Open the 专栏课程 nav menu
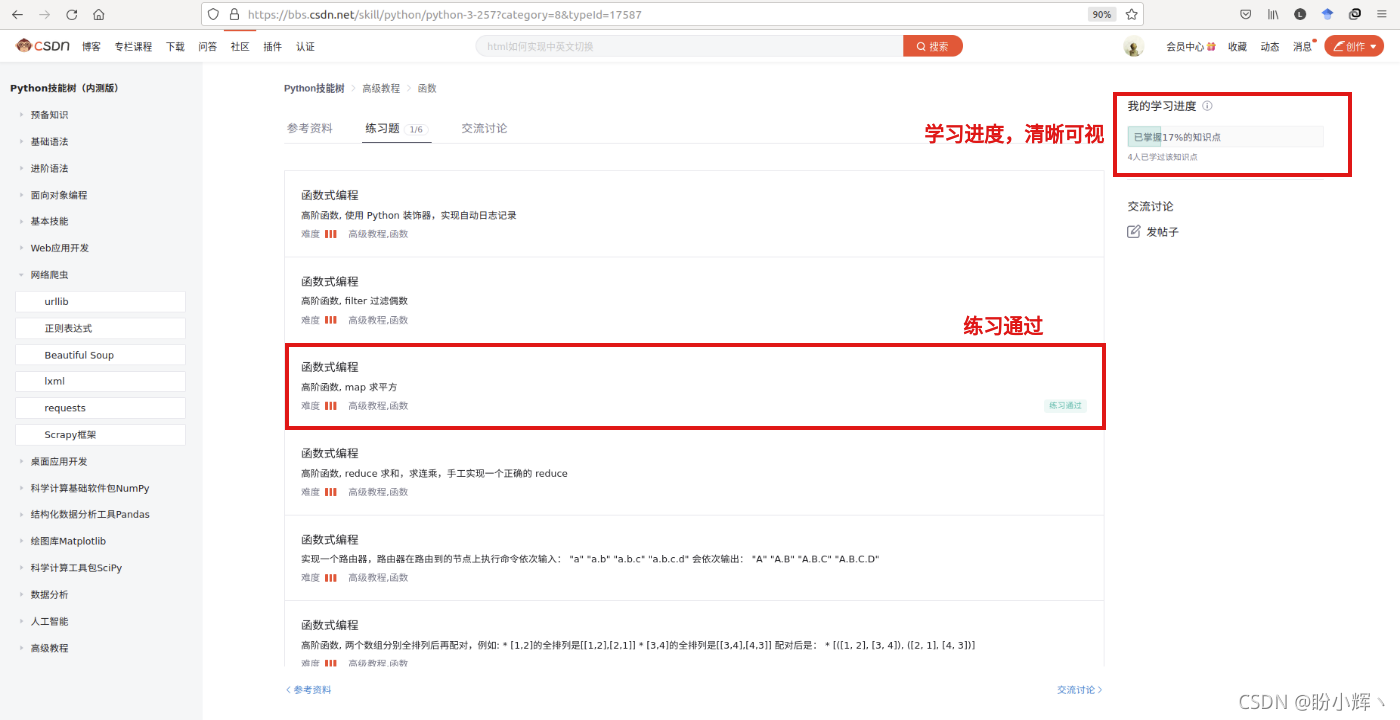The width and height of the screenshot is (1400, 720). tap(133, 47)
